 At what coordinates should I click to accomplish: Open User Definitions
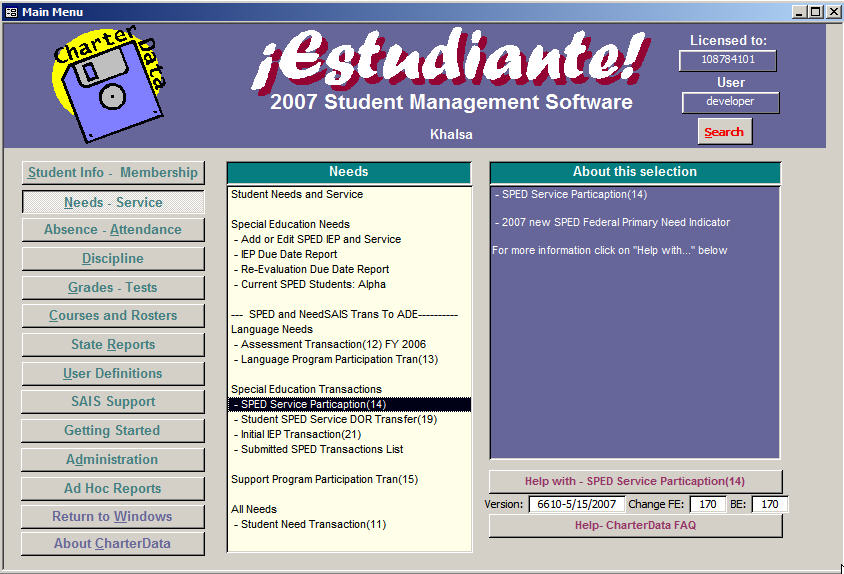(113, 374)
